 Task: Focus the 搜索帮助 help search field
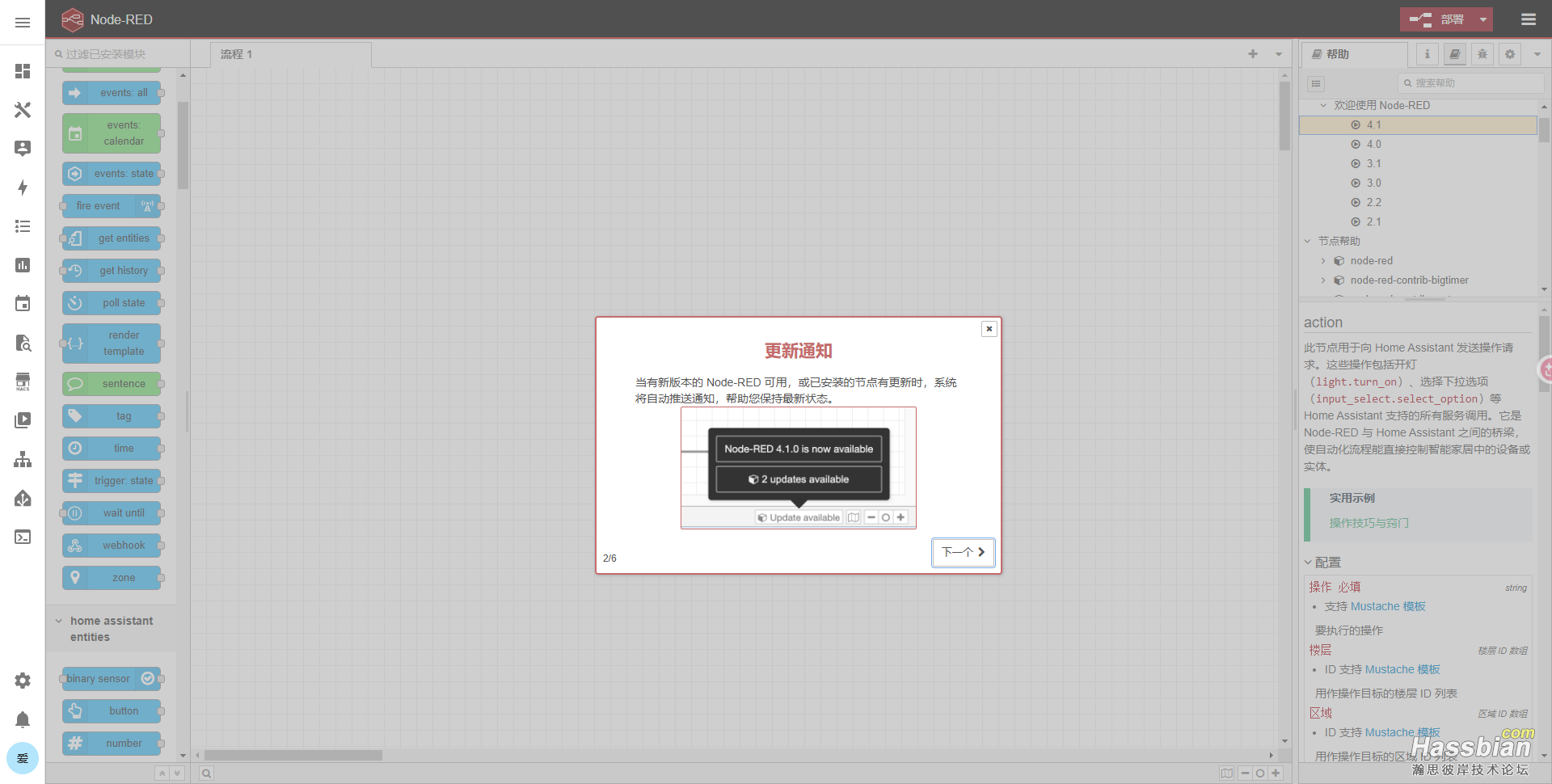tap(1471, 83)
